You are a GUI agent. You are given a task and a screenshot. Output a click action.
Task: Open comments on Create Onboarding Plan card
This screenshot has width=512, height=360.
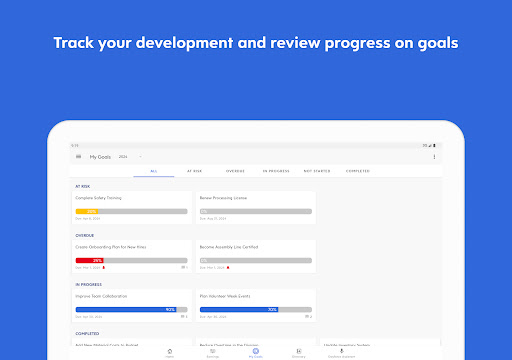point(184,267)
